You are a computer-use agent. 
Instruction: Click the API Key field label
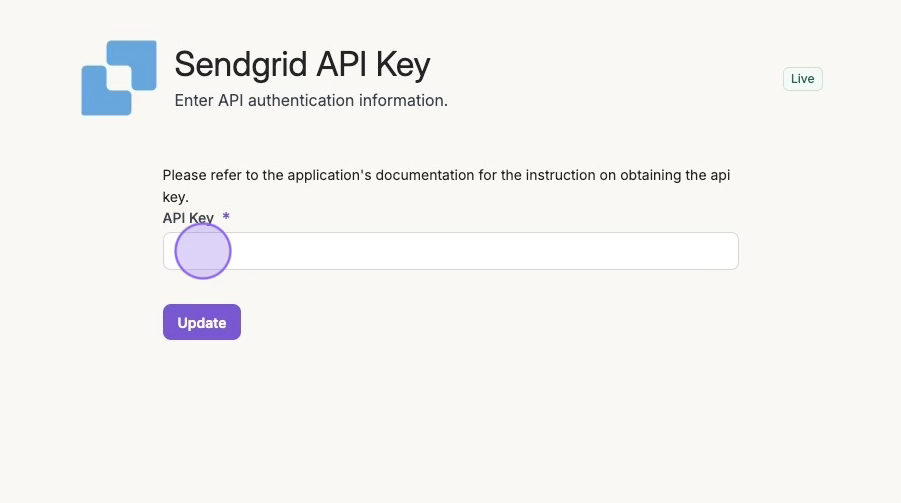pyautogui.click(x=188, y=217)
